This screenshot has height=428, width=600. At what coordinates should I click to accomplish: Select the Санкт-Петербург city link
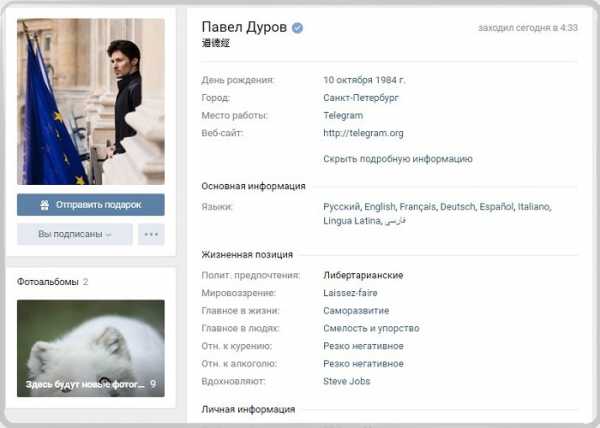tap(361, 98)
